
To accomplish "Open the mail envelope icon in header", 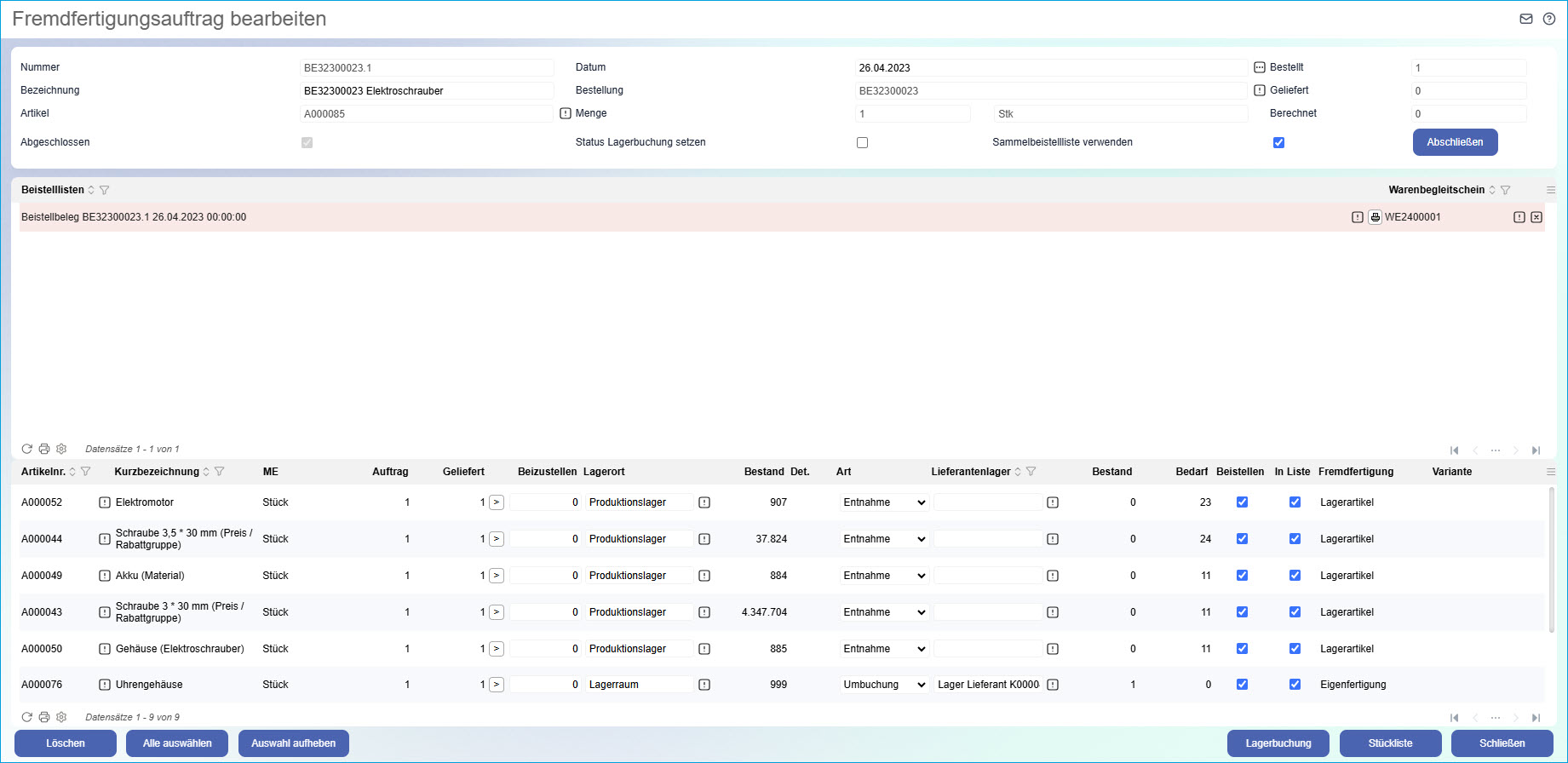I will [x=1526, y=19].
